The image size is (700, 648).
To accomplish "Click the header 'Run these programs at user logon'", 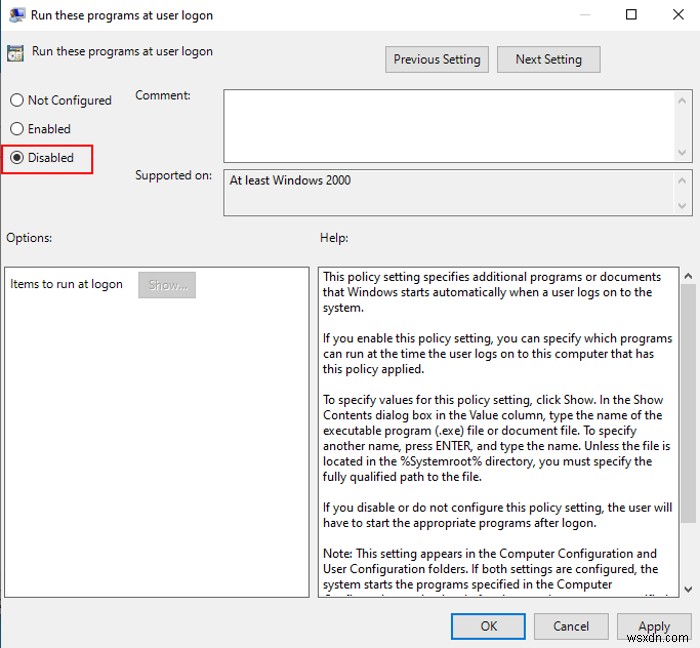I will [x=122, y=51].
